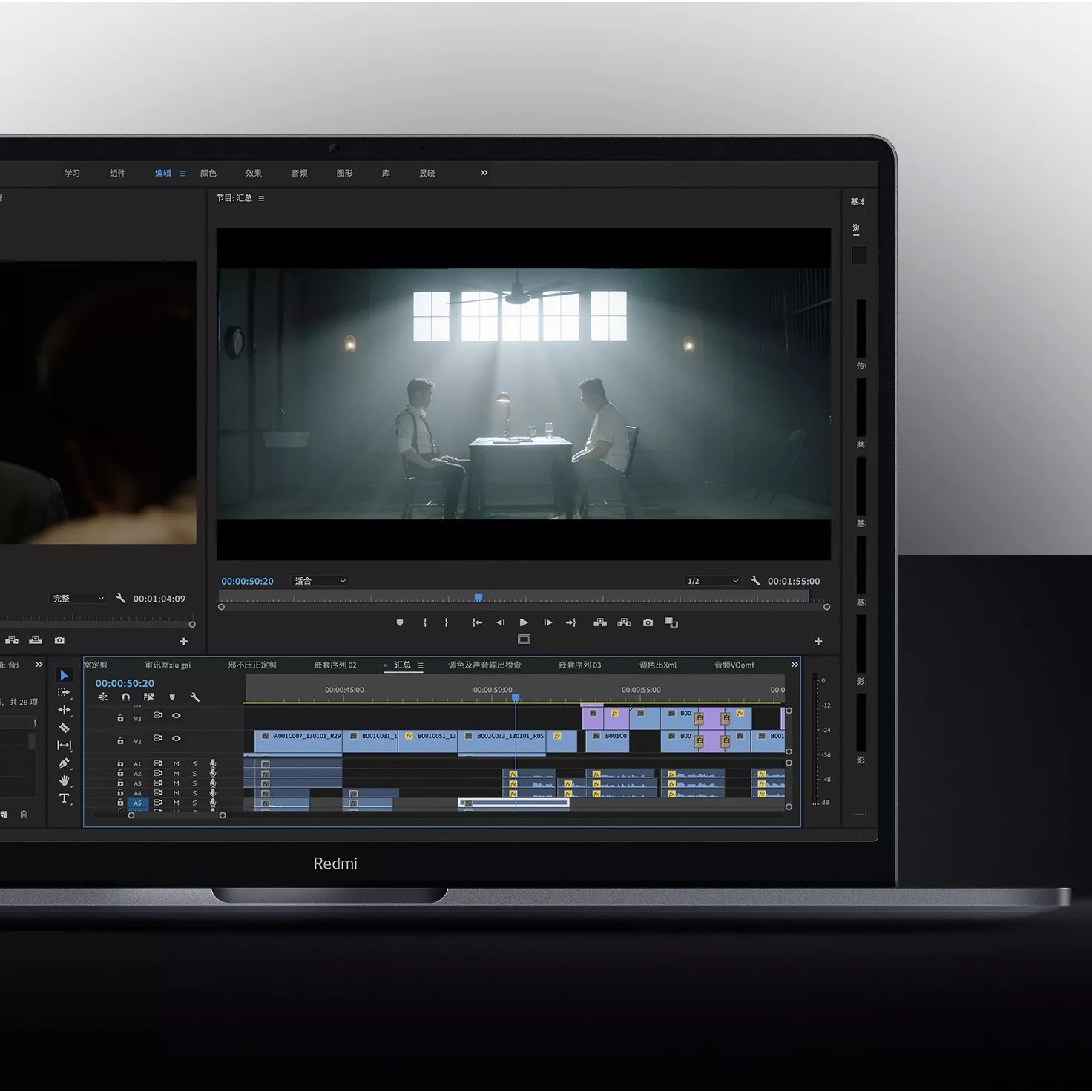The height and width of the screenshot is (1092, 1092).
Task: Click the 00:00:50:20 timecode field
Action: pyautogui.click(x=125, y=683)
